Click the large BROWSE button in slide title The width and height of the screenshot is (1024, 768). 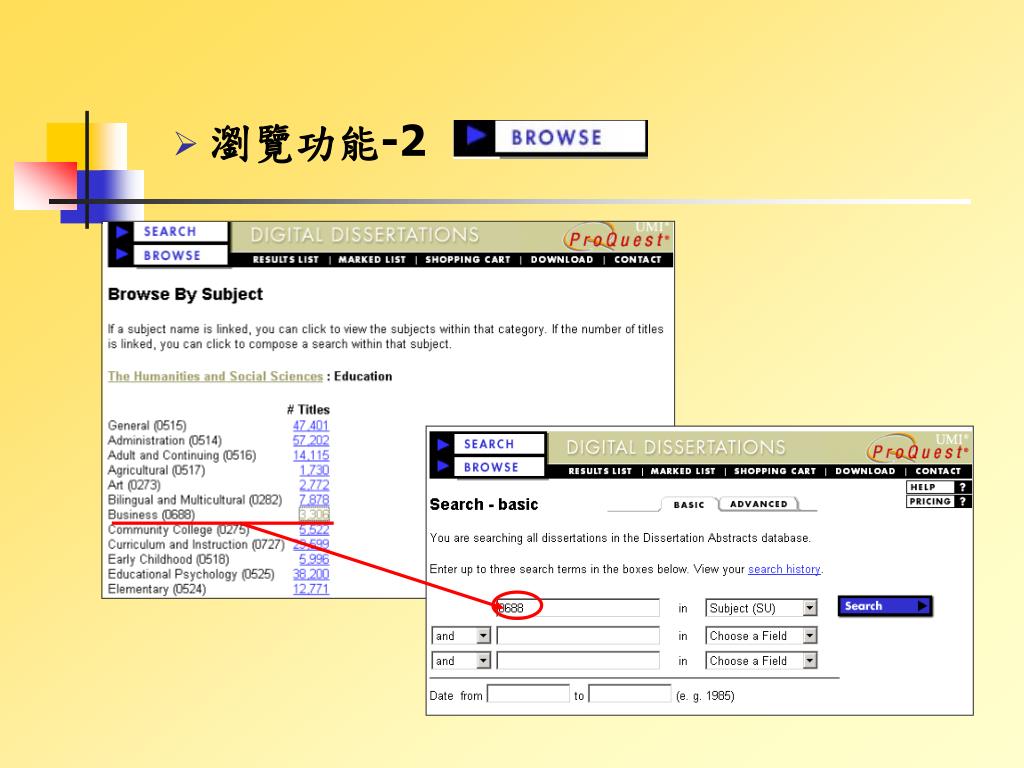pyautogui.click(x=551, y=138)
